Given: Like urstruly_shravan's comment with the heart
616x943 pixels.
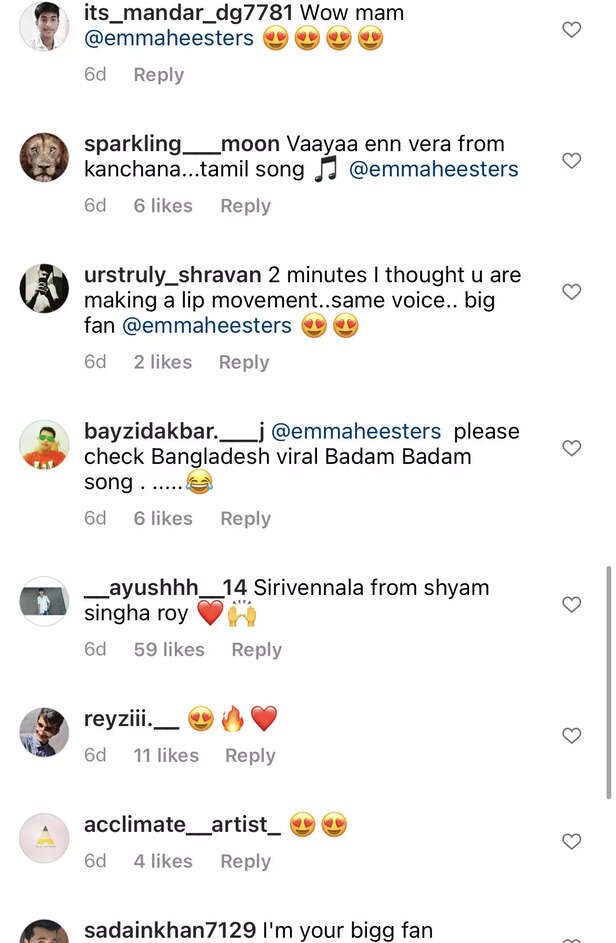Looking at the screenshot, I should pyautogui.click(x=572, y=292).
